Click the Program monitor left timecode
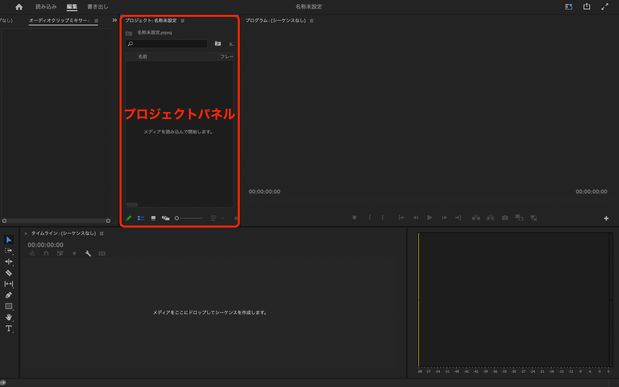 [264, 192]
